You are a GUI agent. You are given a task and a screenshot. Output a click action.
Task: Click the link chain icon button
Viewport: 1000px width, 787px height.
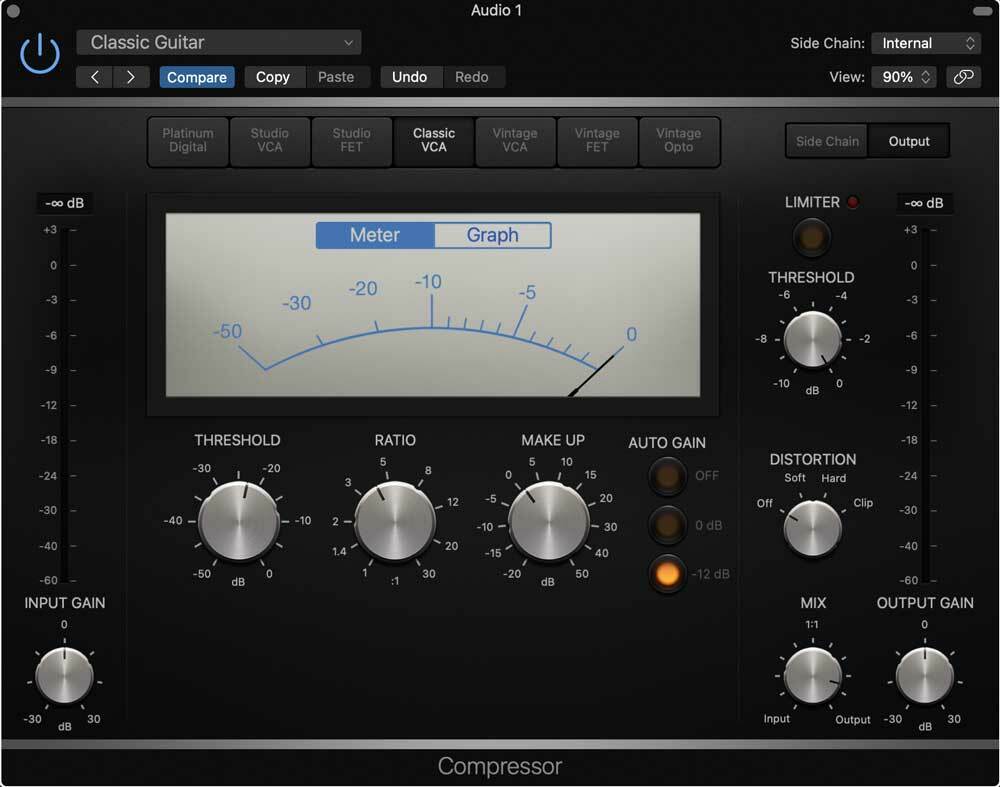pyautogui.click(x=963, y=77)
